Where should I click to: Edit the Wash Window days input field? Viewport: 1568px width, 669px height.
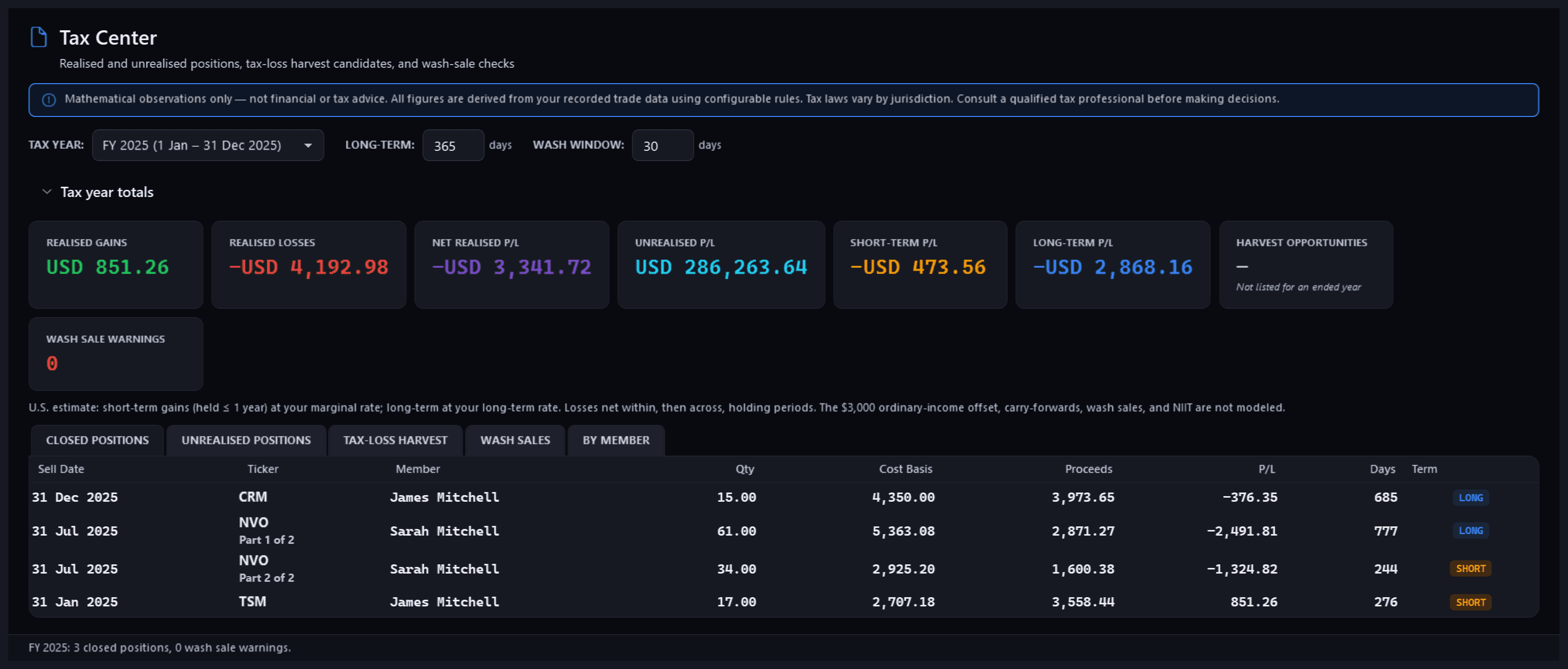pyautogui.click(x=662, y=146)
